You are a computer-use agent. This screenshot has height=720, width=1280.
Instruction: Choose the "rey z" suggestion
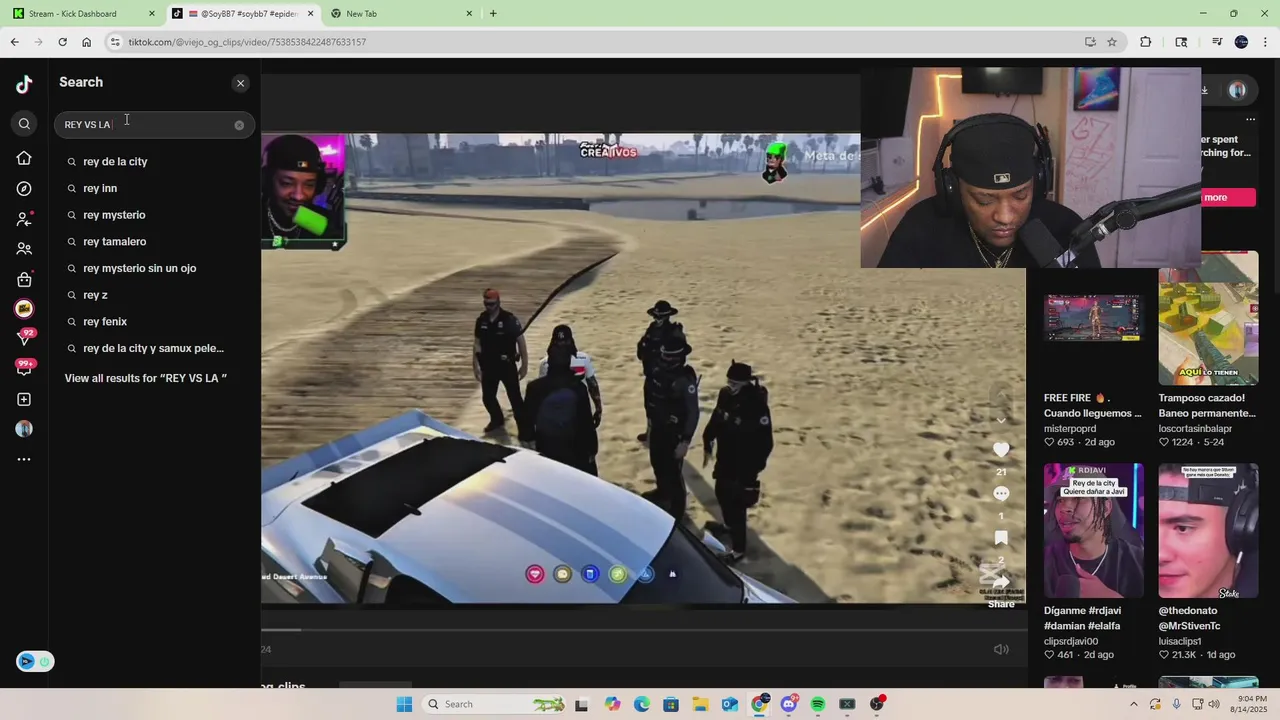point(95,295)
